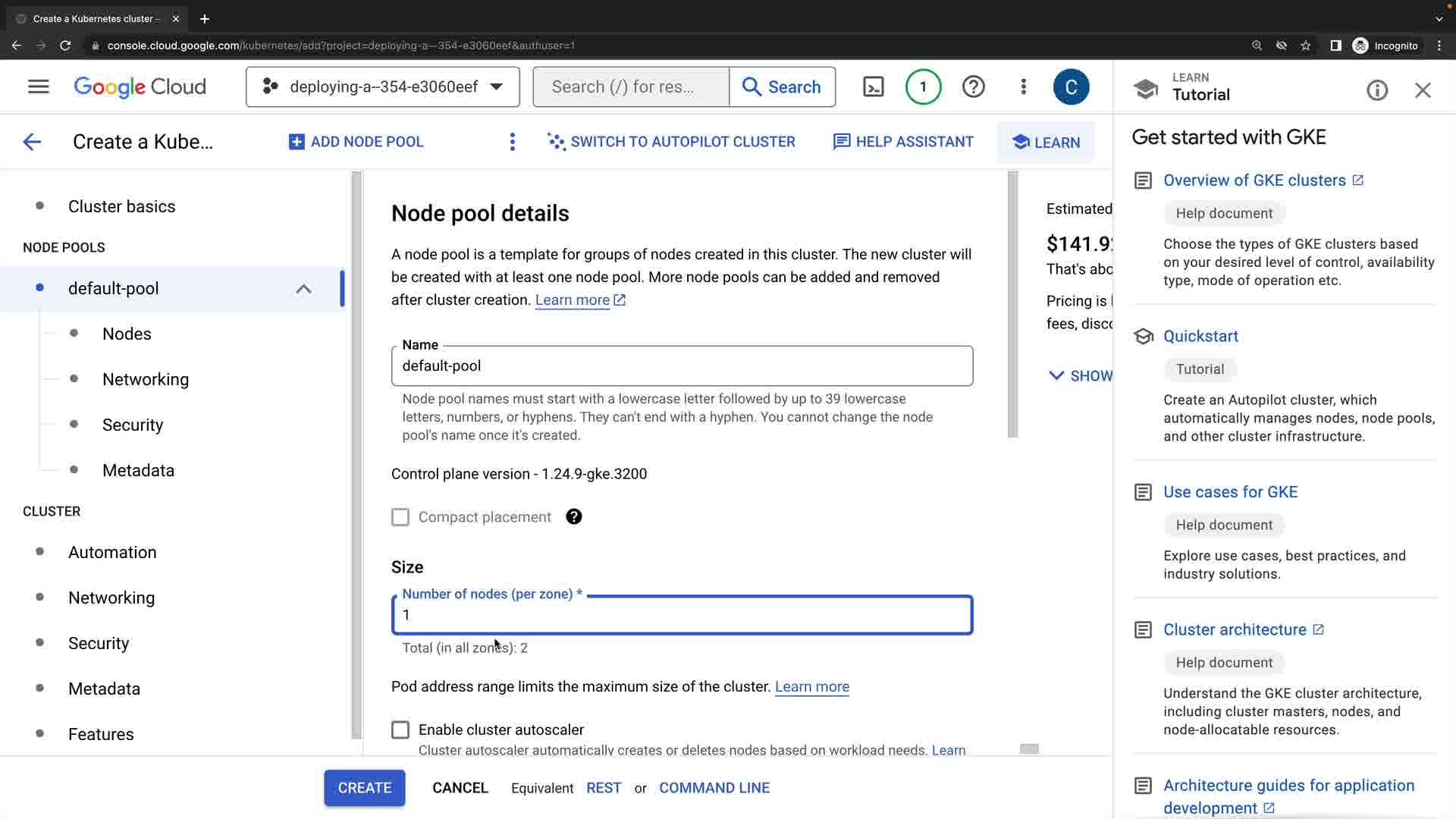The width and height of the screenshot is (1456, 819).
Task: Open the help question mark menu
Action: pyautogui.click(x=973, y=86)
